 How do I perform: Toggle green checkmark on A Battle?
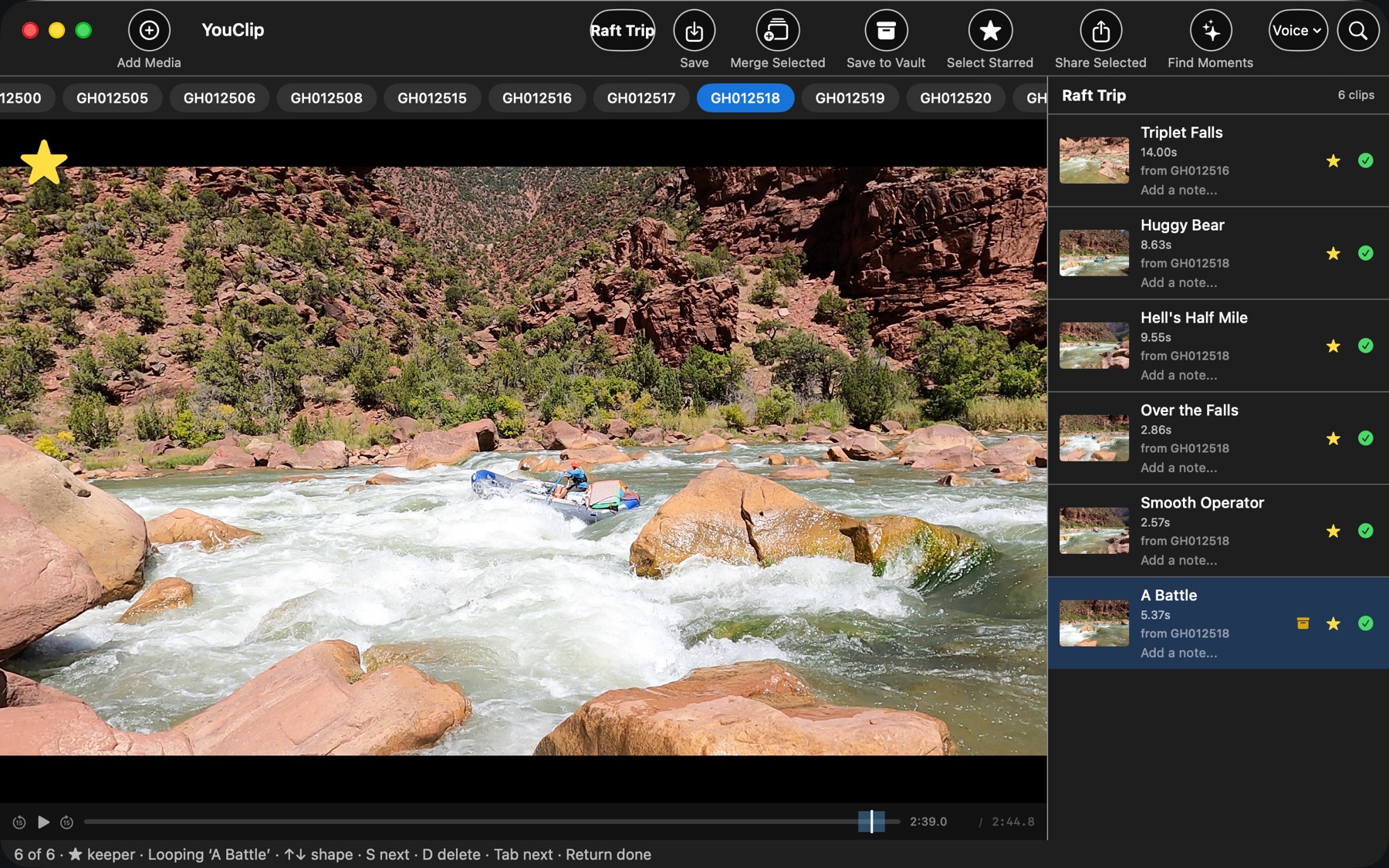1365,623
